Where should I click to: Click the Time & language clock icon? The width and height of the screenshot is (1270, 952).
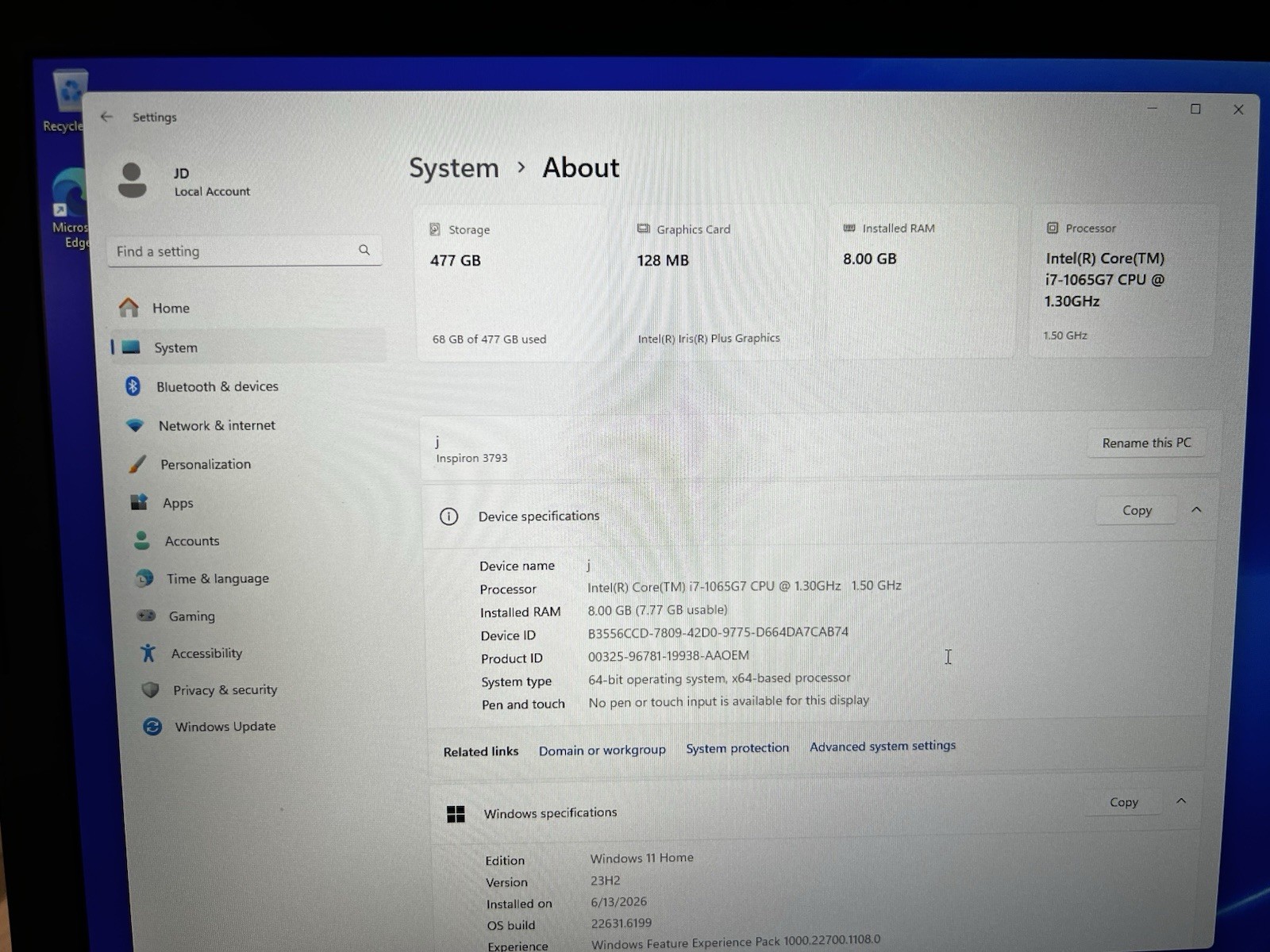click(144, 578)
